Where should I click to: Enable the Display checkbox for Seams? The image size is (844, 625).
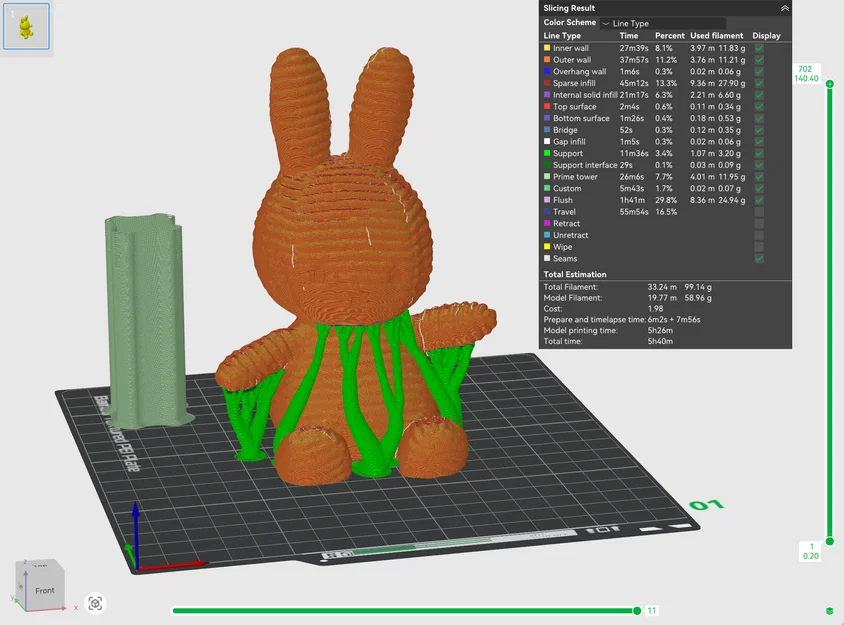click(759, 259)
